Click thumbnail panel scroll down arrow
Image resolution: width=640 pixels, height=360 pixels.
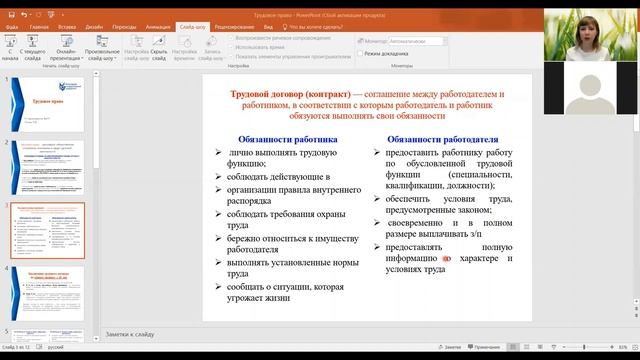(x=96, y=338)
